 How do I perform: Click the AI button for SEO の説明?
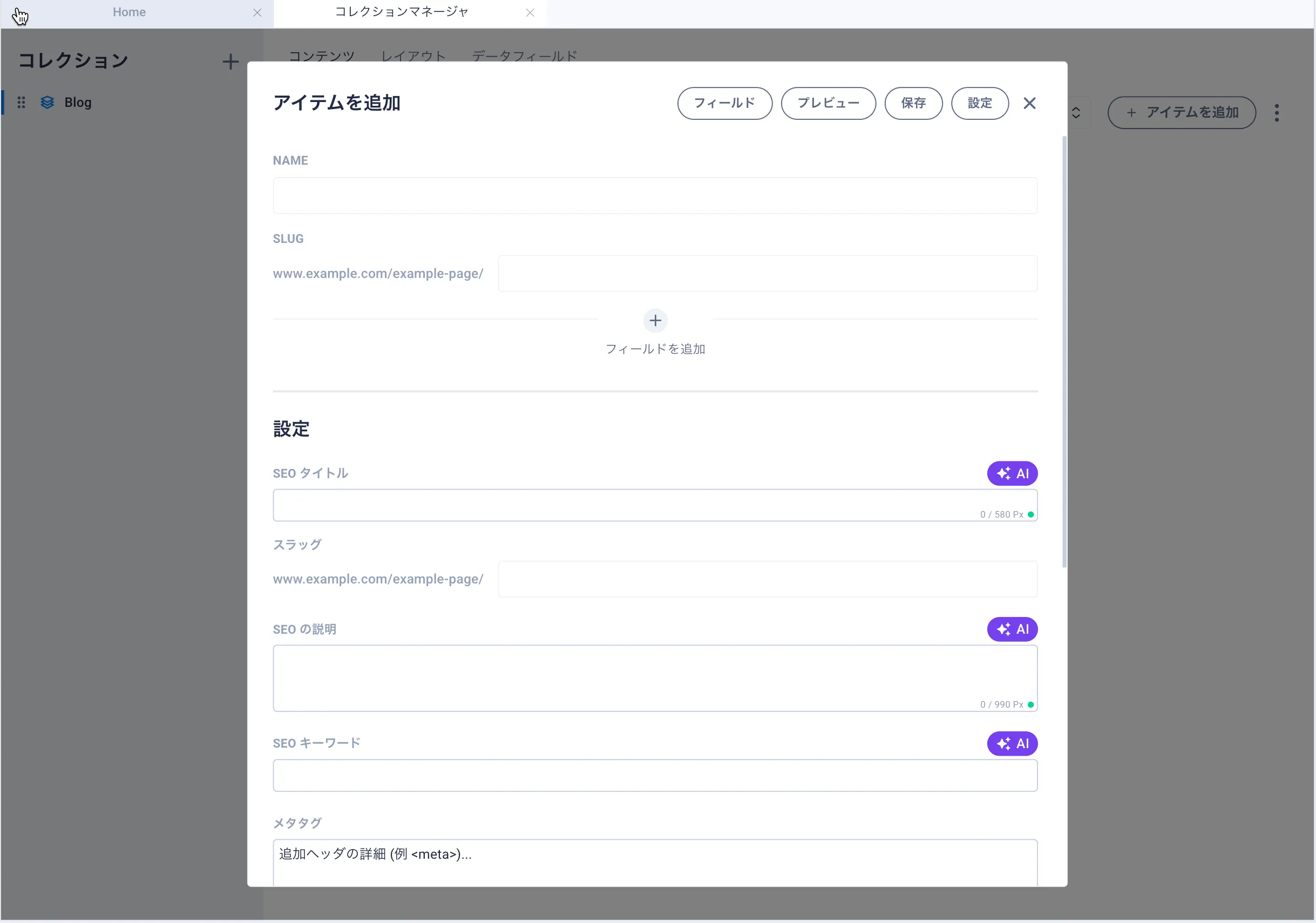(x=1012, y=629)
